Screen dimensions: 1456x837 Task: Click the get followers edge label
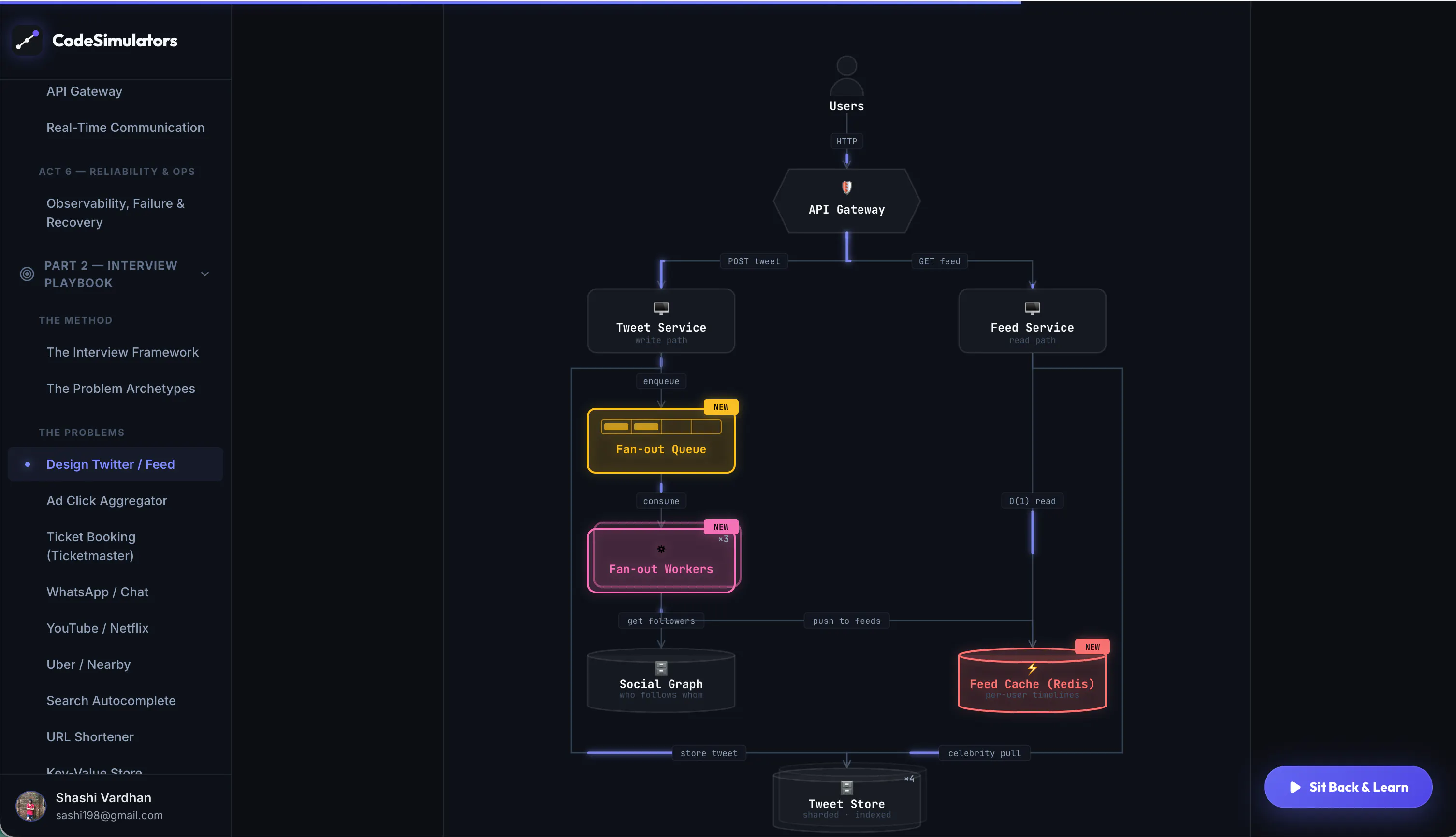[x=661, y=621]
